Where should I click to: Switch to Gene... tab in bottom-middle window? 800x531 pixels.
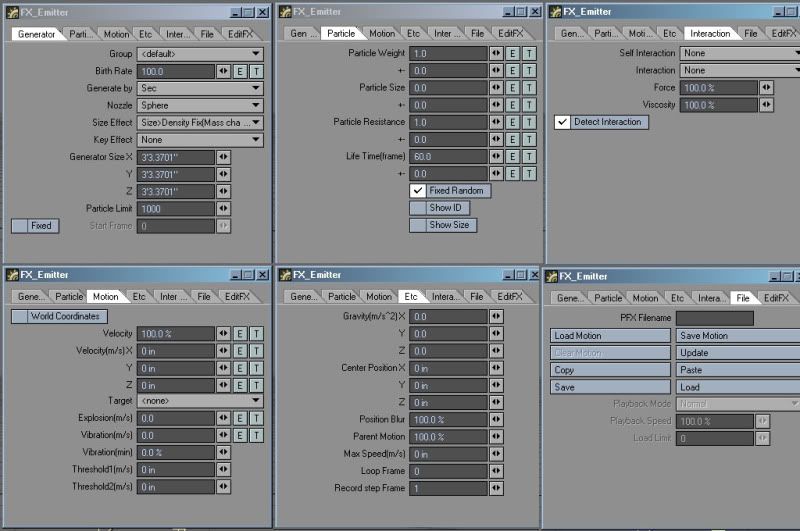(x=303, y=297)
